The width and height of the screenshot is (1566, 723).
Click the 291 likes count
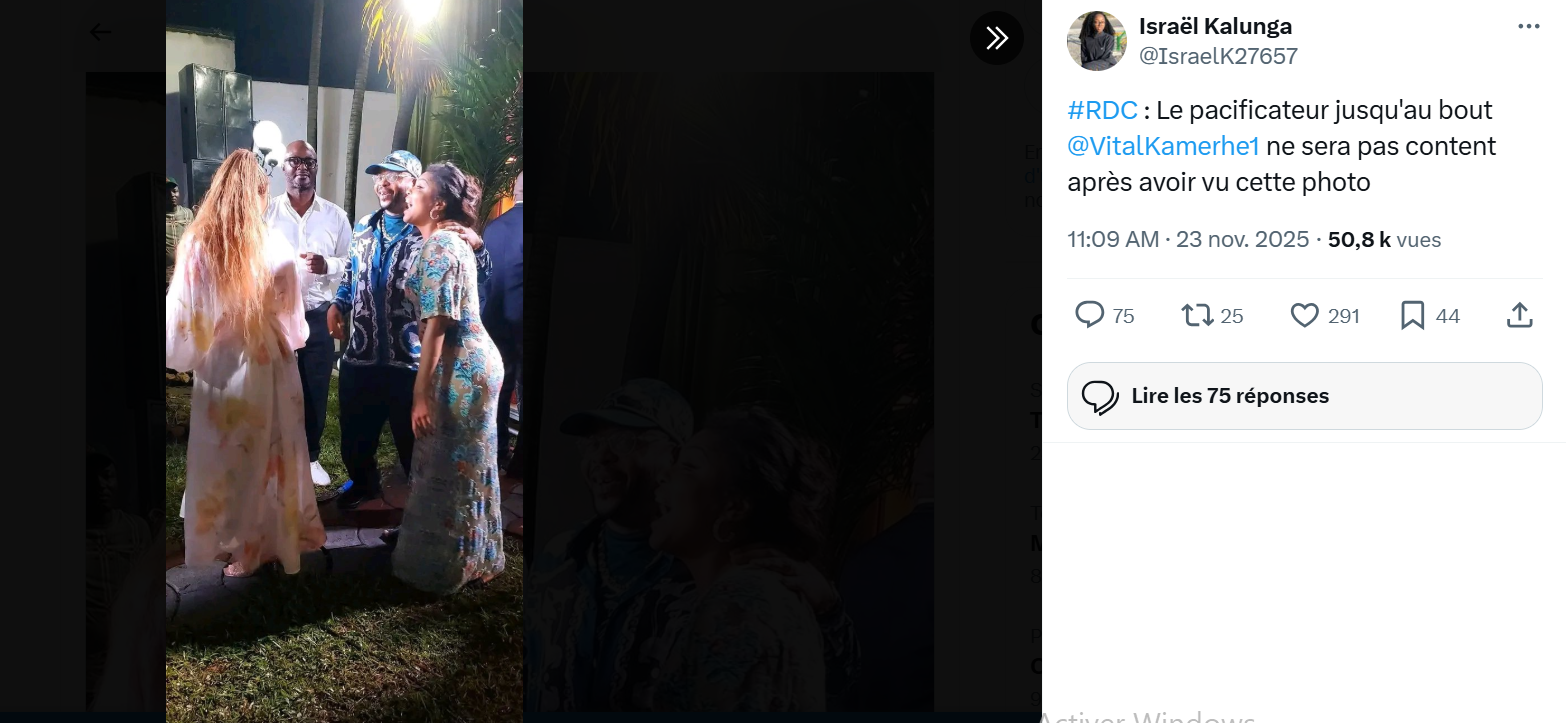click(1344, 317)
